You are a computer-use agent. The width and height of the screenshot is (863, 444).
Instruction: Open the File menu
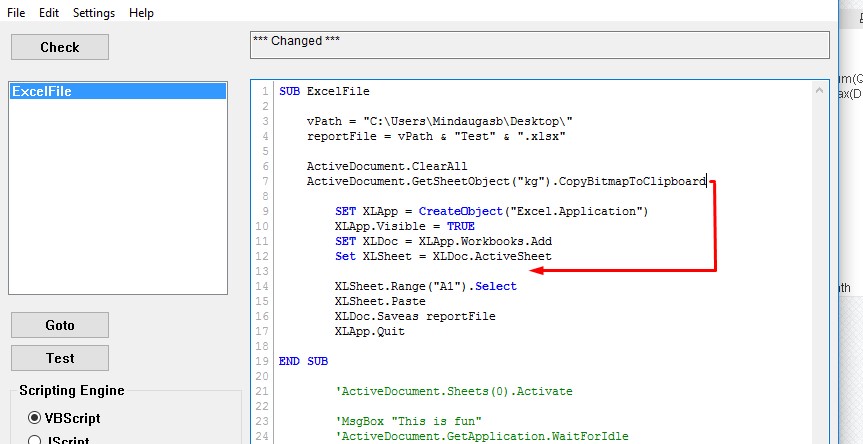point(16,13)
